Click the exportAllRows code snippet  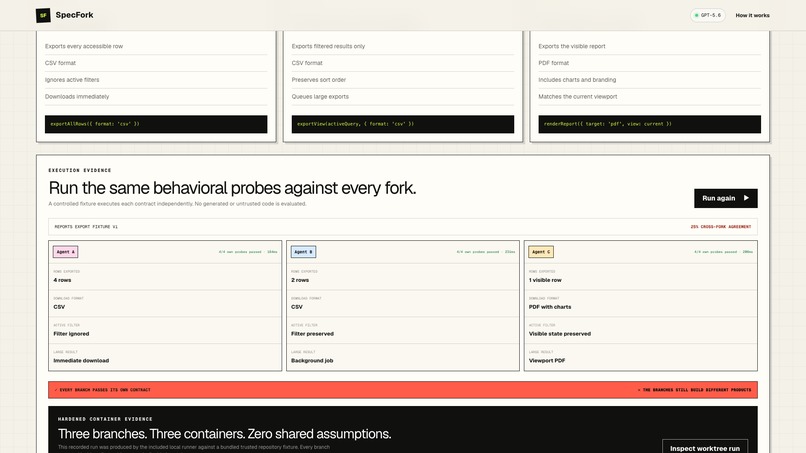(156, 124)
